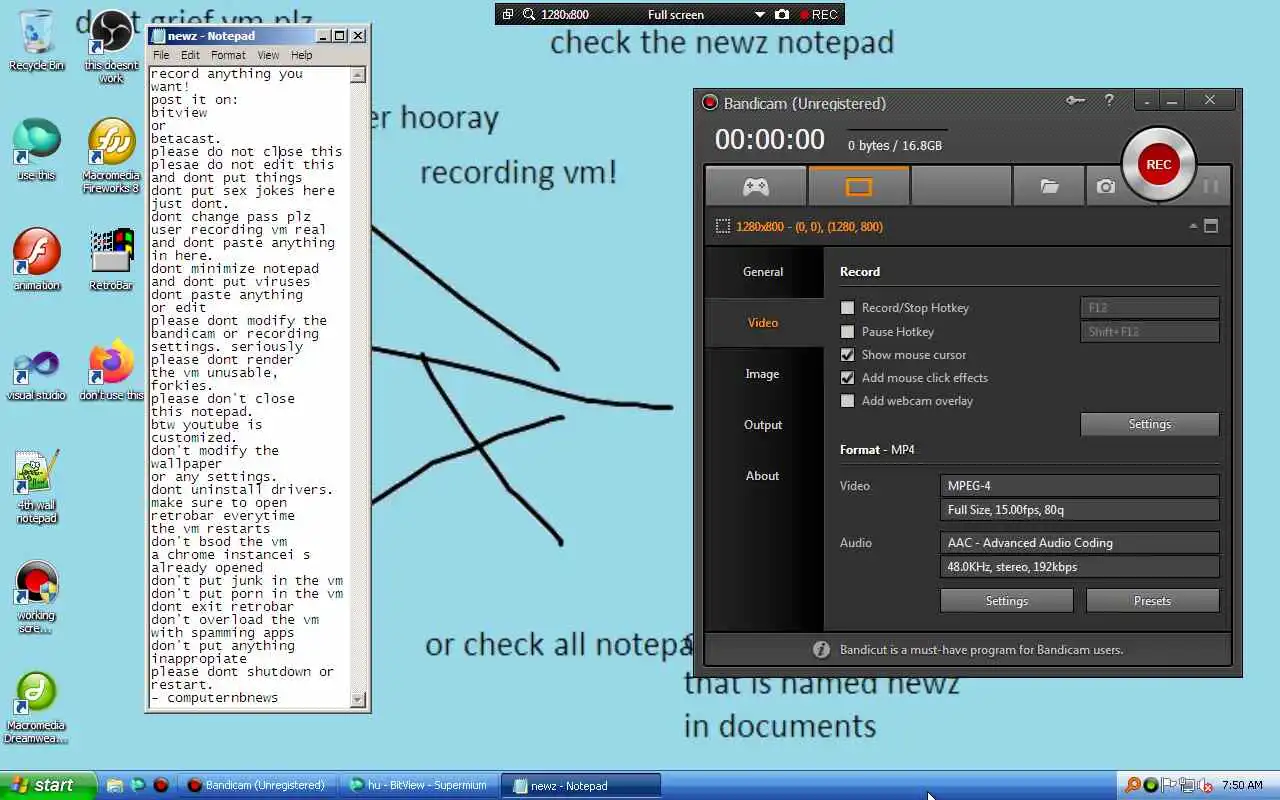Click the full-screen target icon in Bandicam size bar
Image resolution: width=1280 pixels, height=800 pixels.
1211,226
